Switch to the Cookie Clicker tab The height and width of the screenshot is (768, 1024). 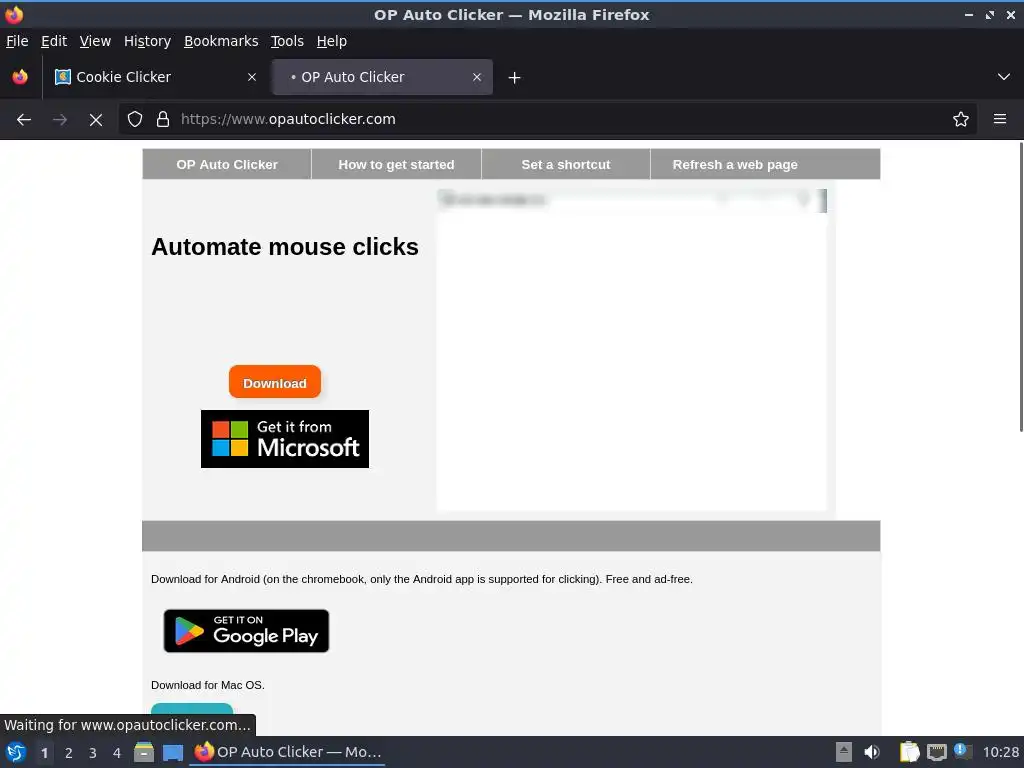click(x=157, y=77)
